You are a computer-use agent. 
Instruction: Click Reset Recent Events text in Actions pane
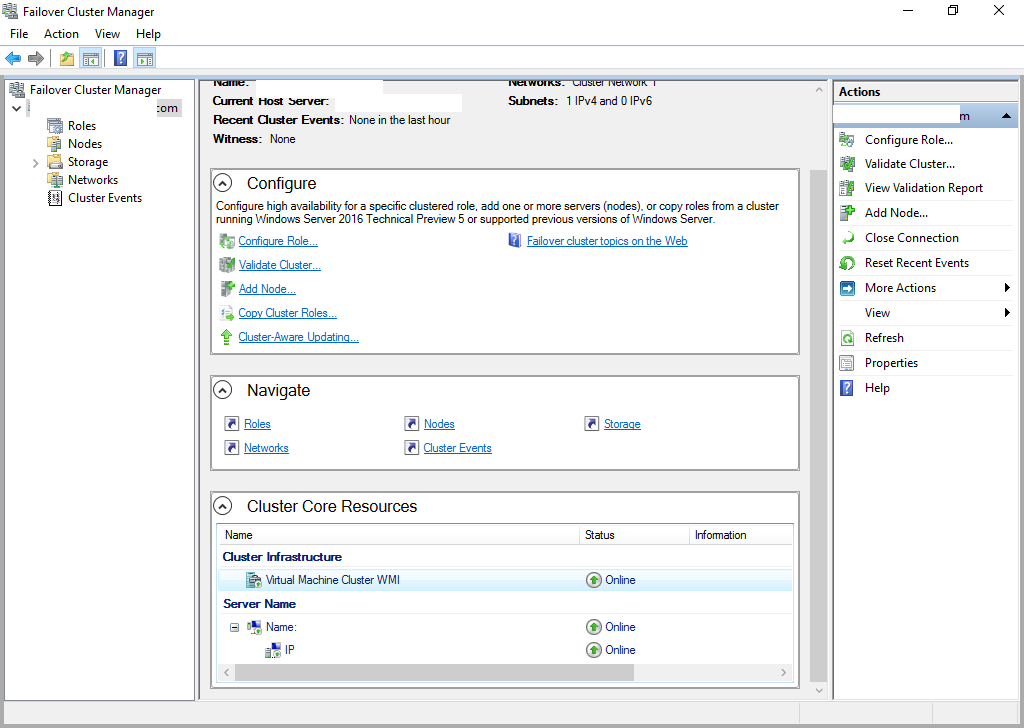pos(917,262)
